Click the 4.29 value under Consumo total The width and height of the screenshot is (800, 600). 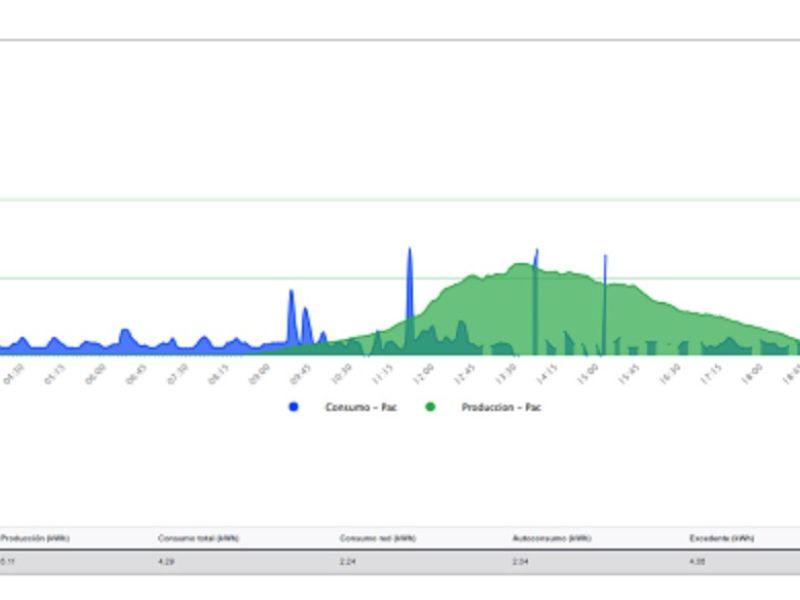166,562
